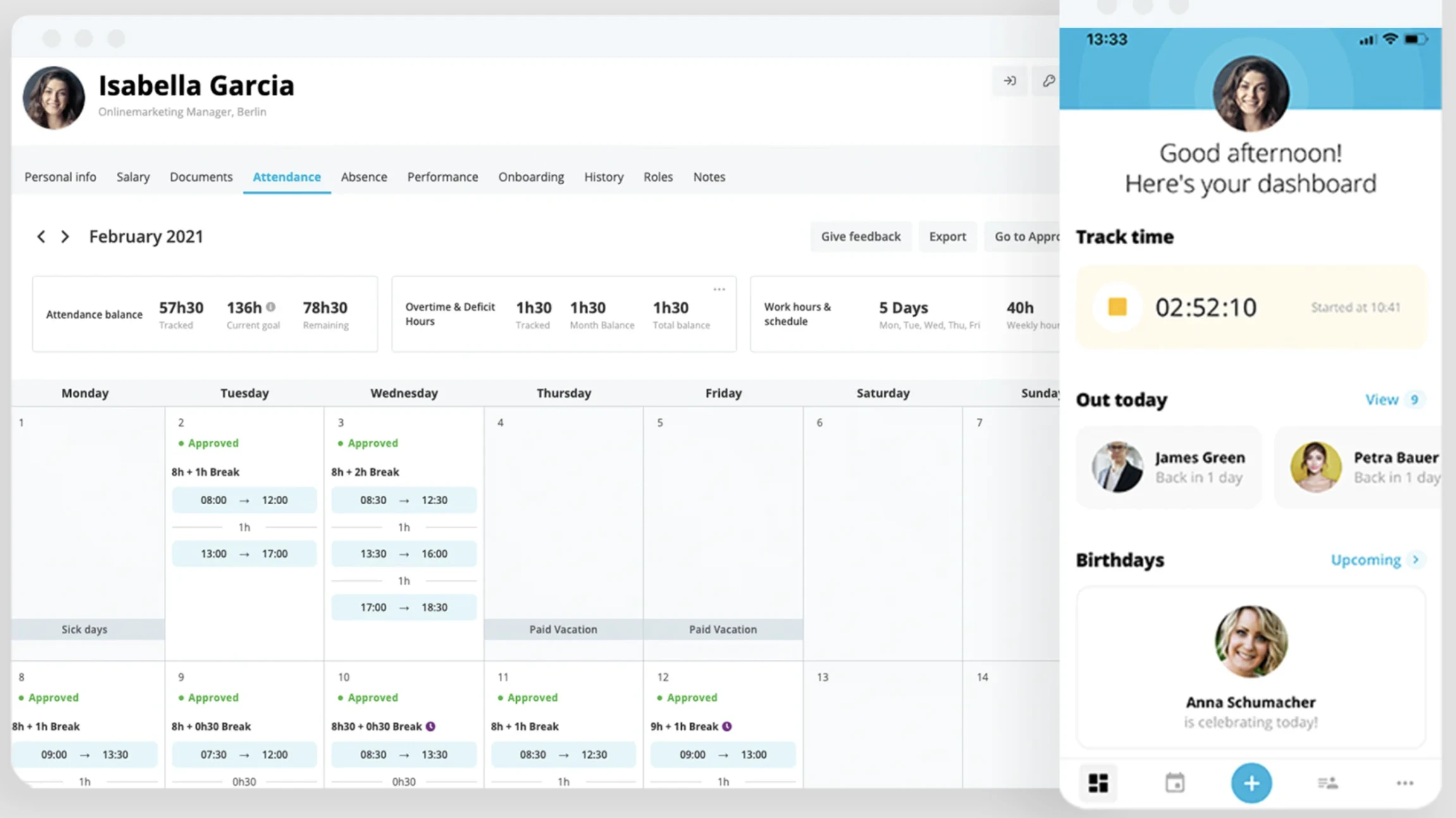Image resolution: width=1456 pixels, height=818 pixels.
Task: Click the login arrow icon beside the profile
Action: [x=1010, y=81]
